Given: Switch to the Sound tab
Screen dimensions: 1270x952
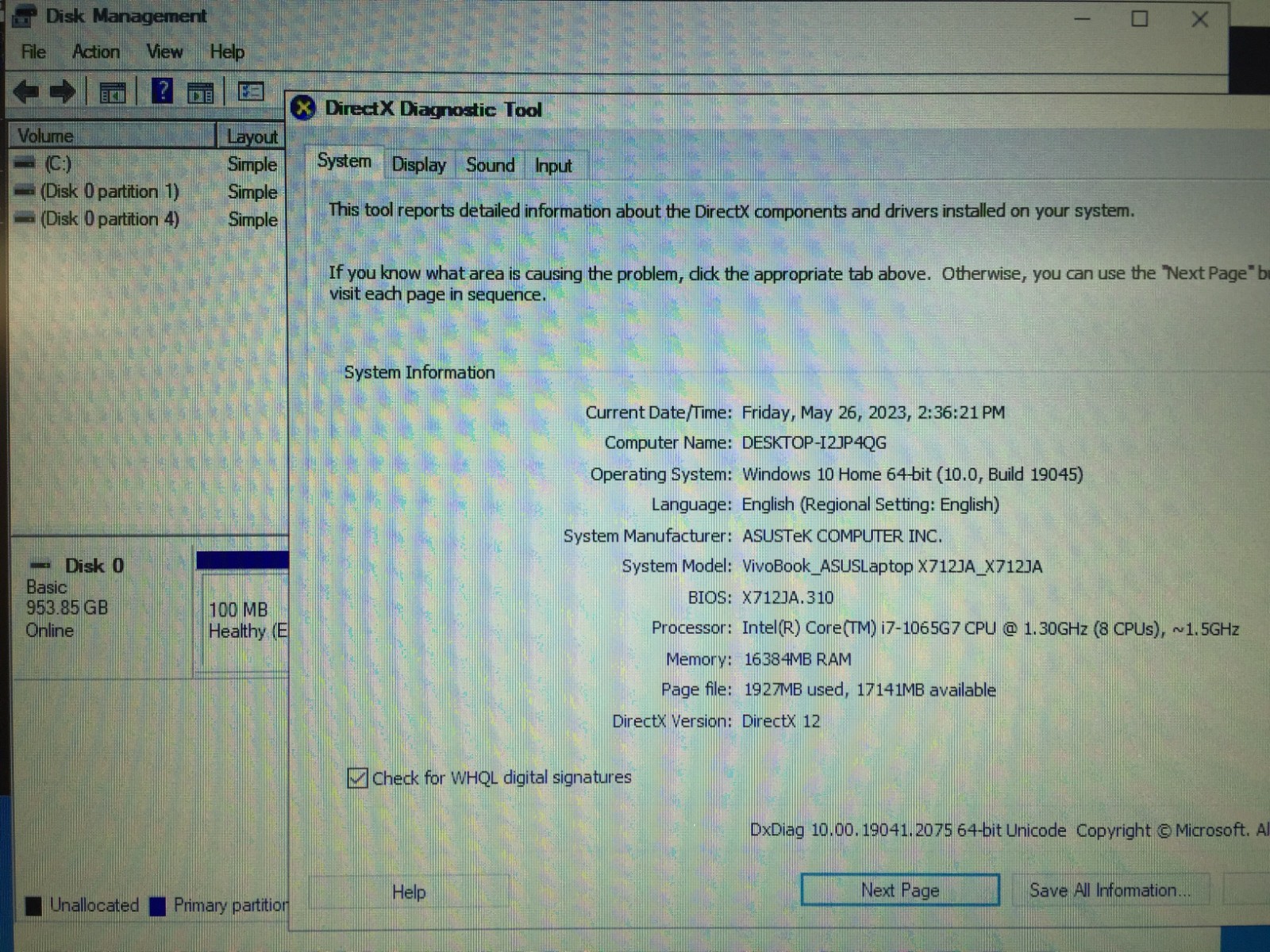Looking at the screenshot, I should pyautogui.click(x=491, y=165).
